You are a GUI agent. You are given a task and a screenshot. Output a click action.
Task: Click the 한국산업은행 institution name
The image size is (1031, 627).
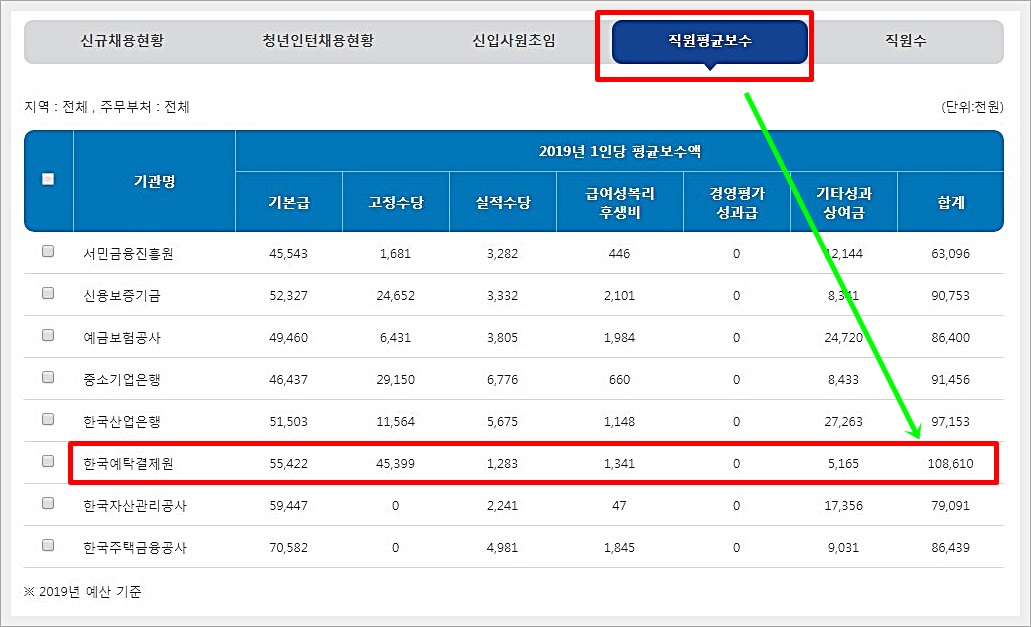pos(122,422)
